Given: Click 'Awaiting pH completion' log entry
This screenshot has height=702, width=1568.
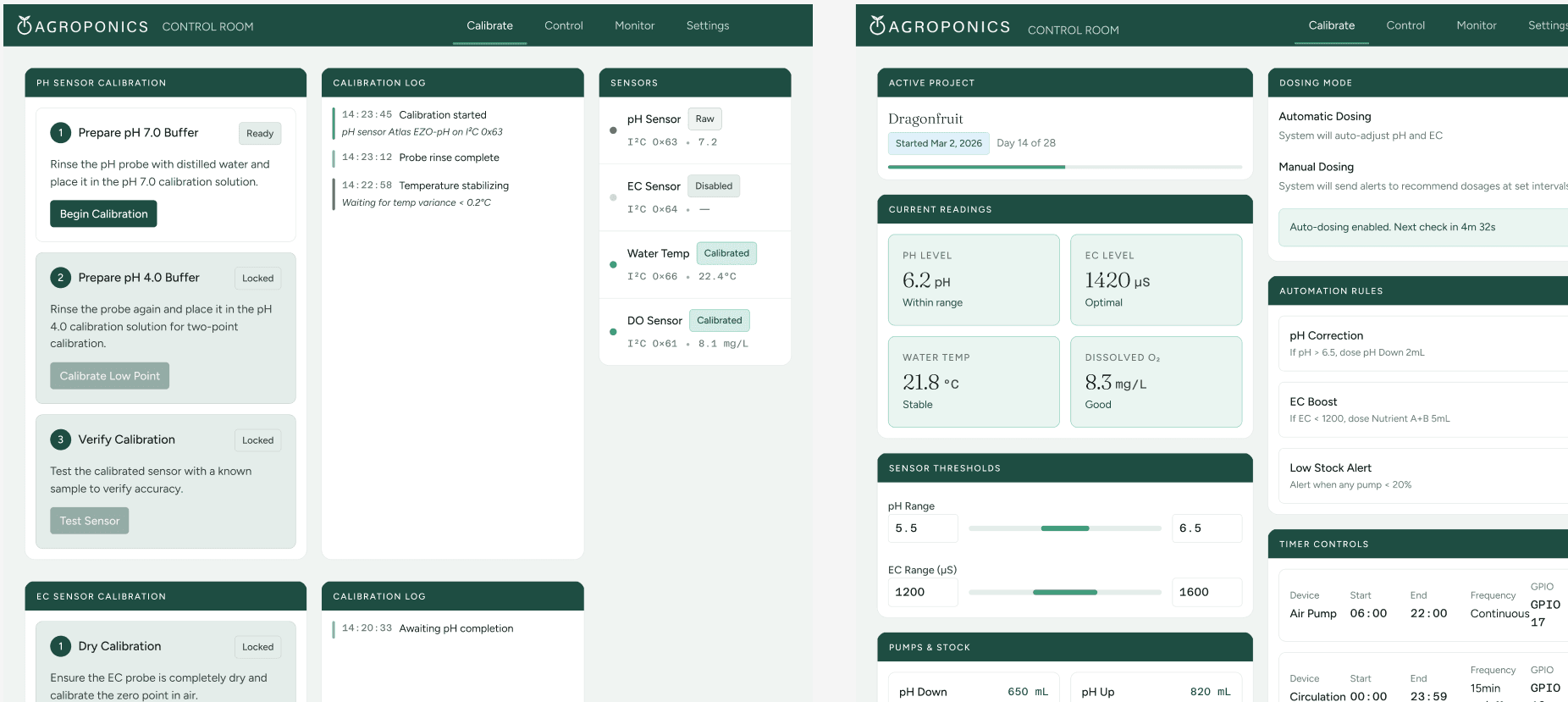Looking at the screenshot, I should [453, 628].
